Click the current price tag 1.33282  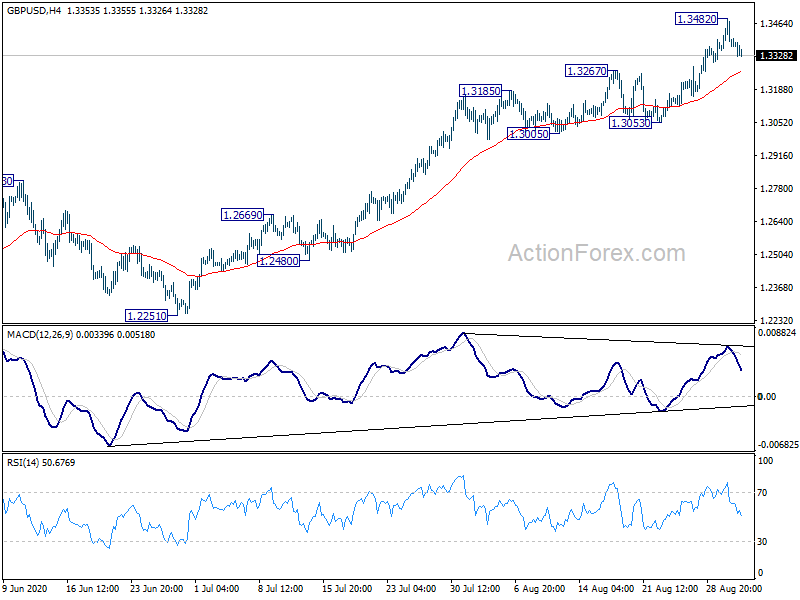pos(776,56)
